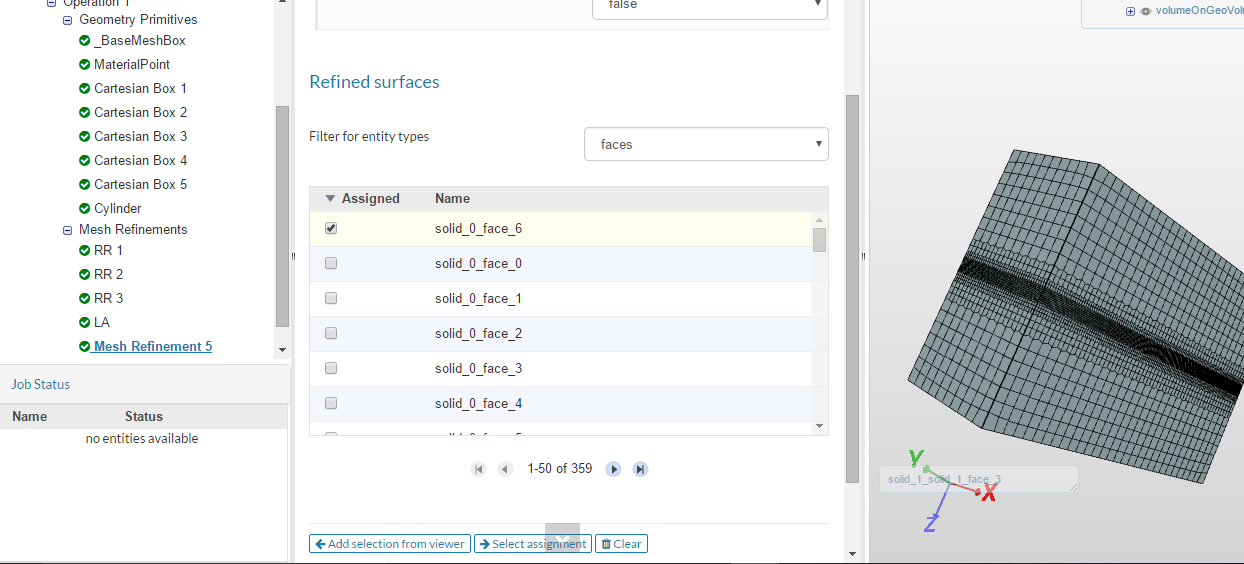
Task: Select Cartesian Box 4 in the tree
Action: tap(141, 161)
